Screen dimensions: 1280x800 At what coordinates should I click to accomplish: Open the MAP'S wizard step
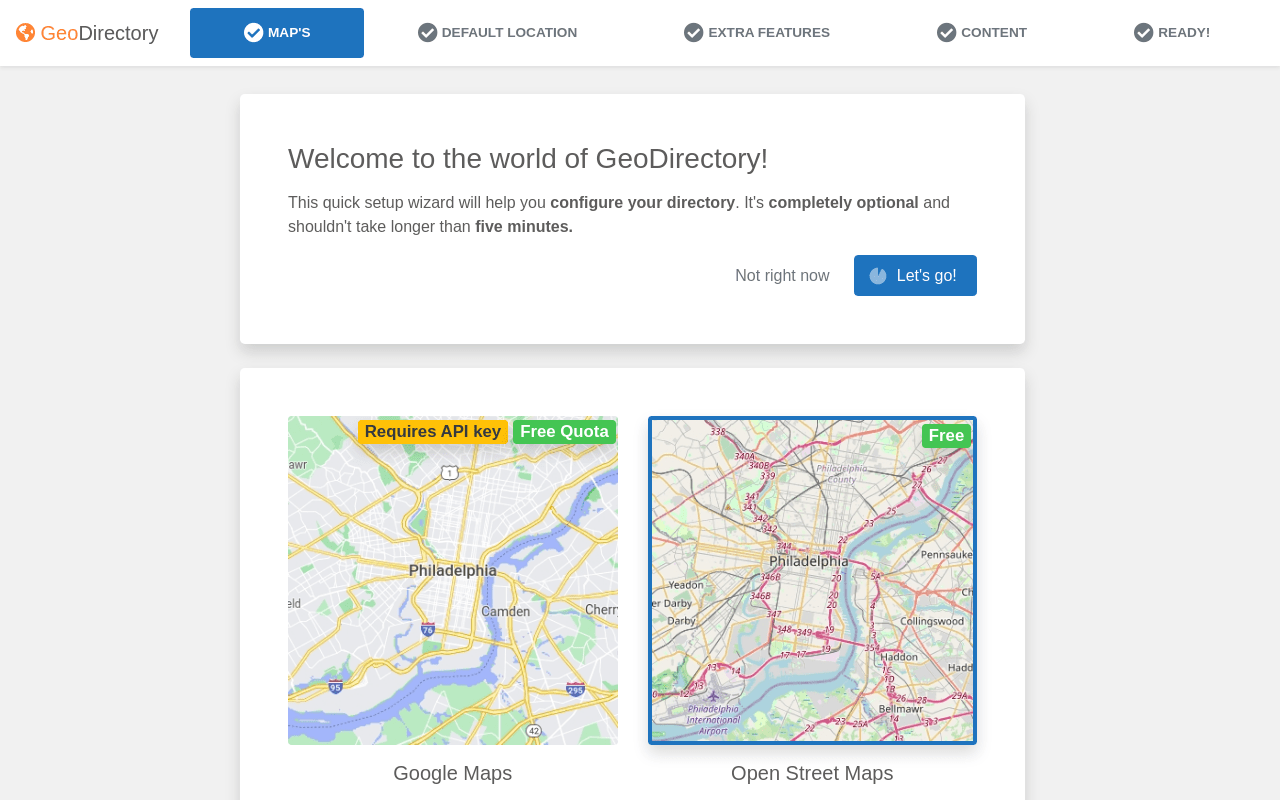[x=277, y=33]
